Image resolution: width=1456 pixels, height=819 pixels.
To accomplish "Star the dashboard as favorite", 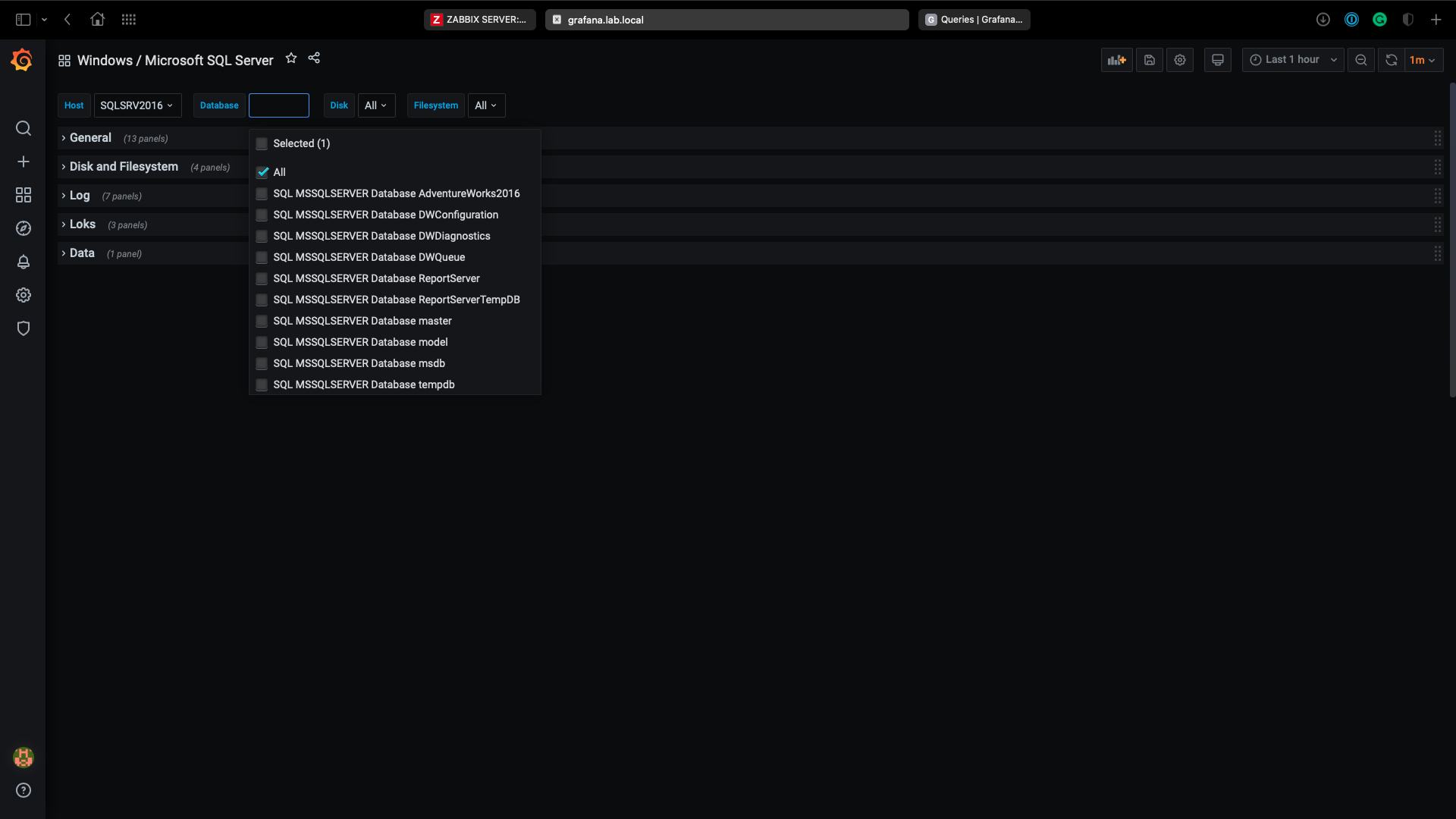I will click(291, 58).
